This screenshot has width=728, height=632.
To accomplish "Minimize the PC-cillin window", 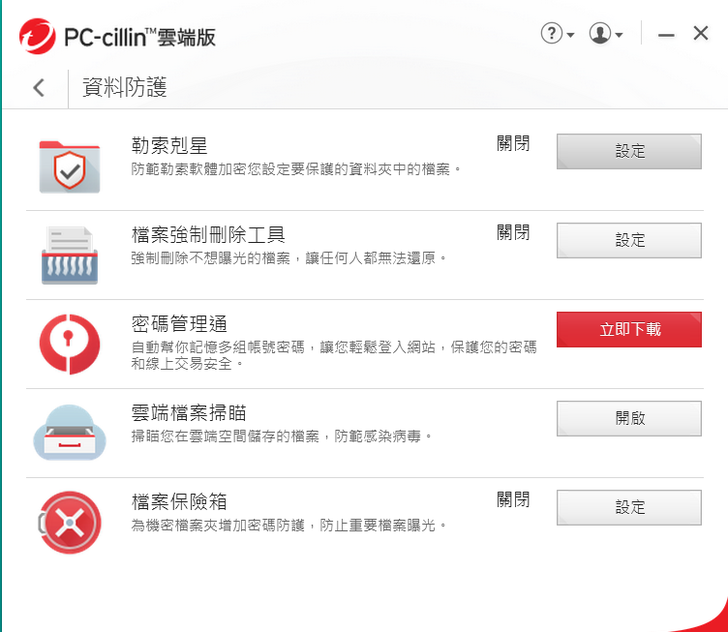I will click(x=666, y=35).
